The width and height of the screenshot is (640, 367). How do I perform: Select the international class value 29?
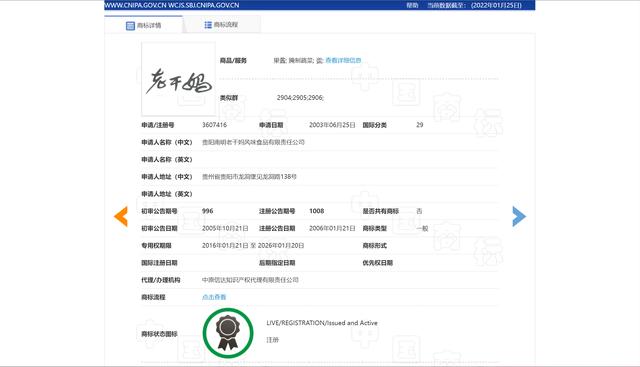(x=420, y=125)
